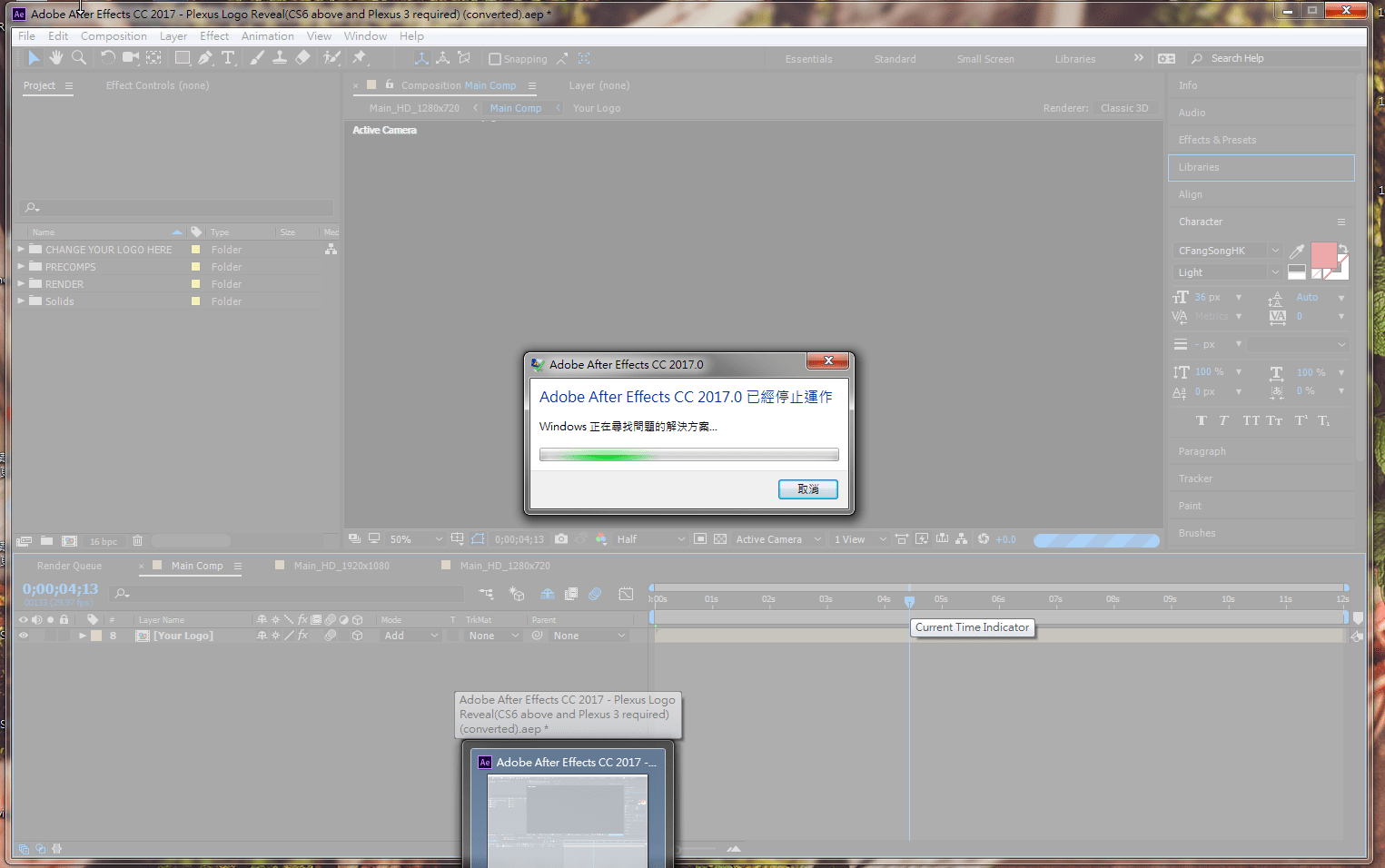Click the delete trash icon in Project panel

coord(138,540)
